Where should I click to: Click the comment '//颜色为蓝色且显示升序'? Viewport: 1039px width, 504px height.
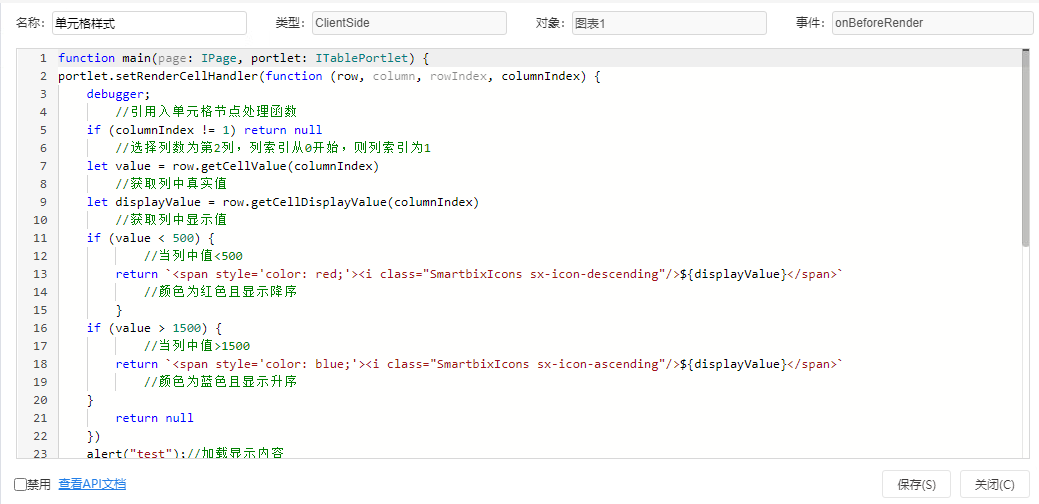220,381
